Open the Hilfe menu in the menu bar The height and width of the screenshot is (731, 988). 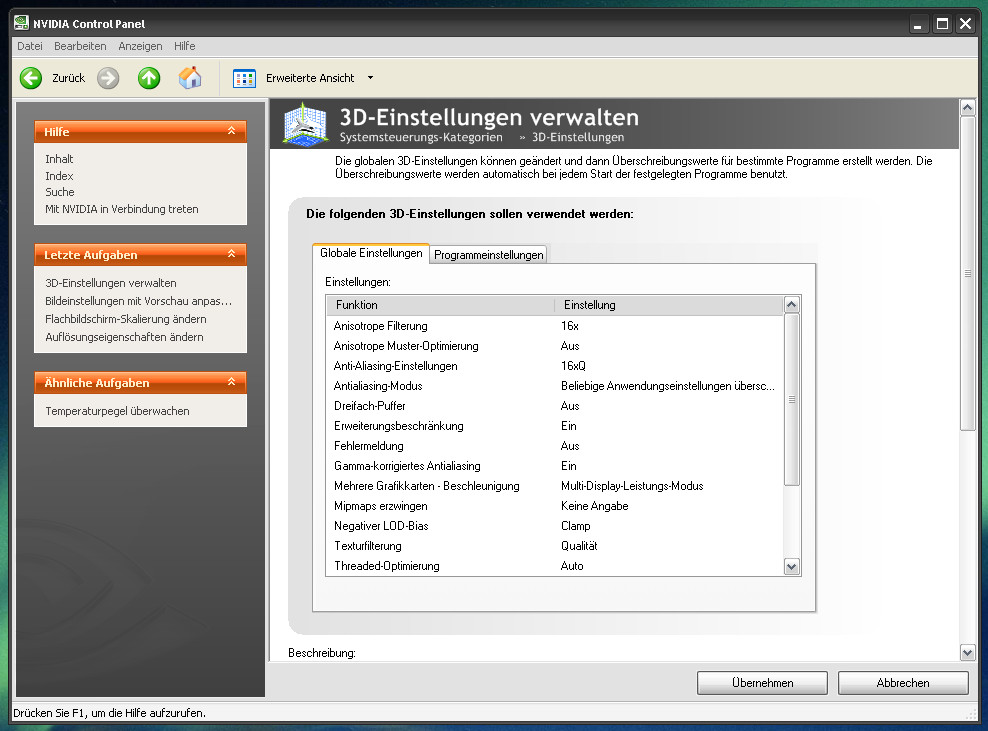185,46
